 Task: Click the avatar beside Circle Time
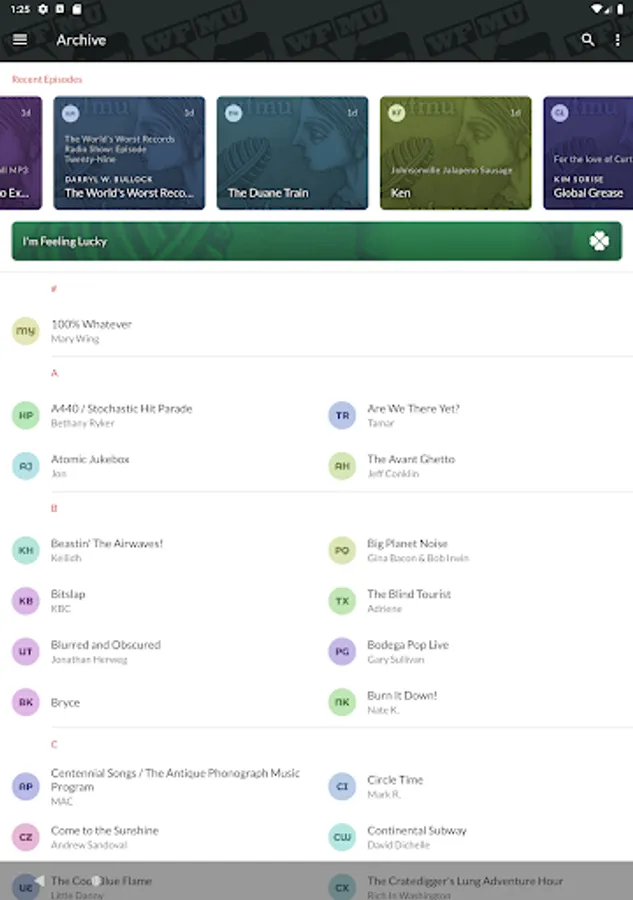point(342,786)
